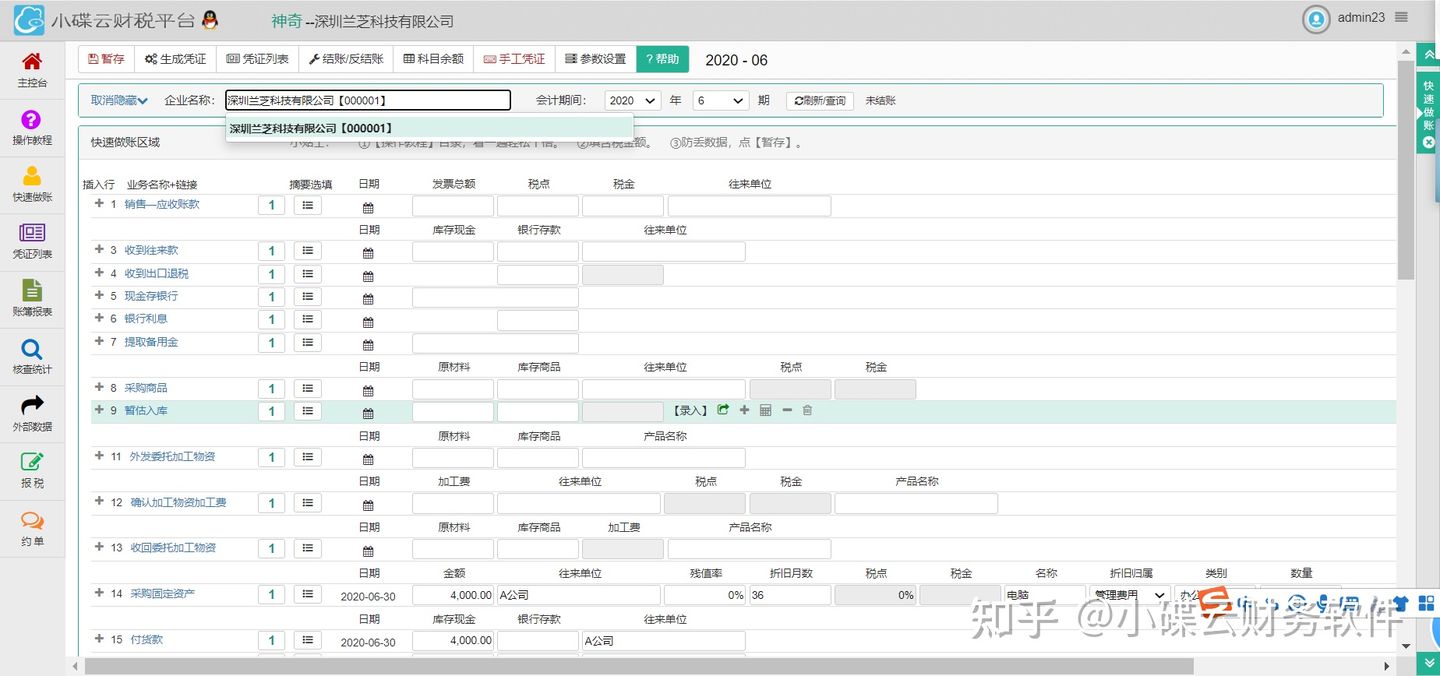Remove a line with the minus icon
This screenshot has width=1440, height=676.
(x=786, y=410)
